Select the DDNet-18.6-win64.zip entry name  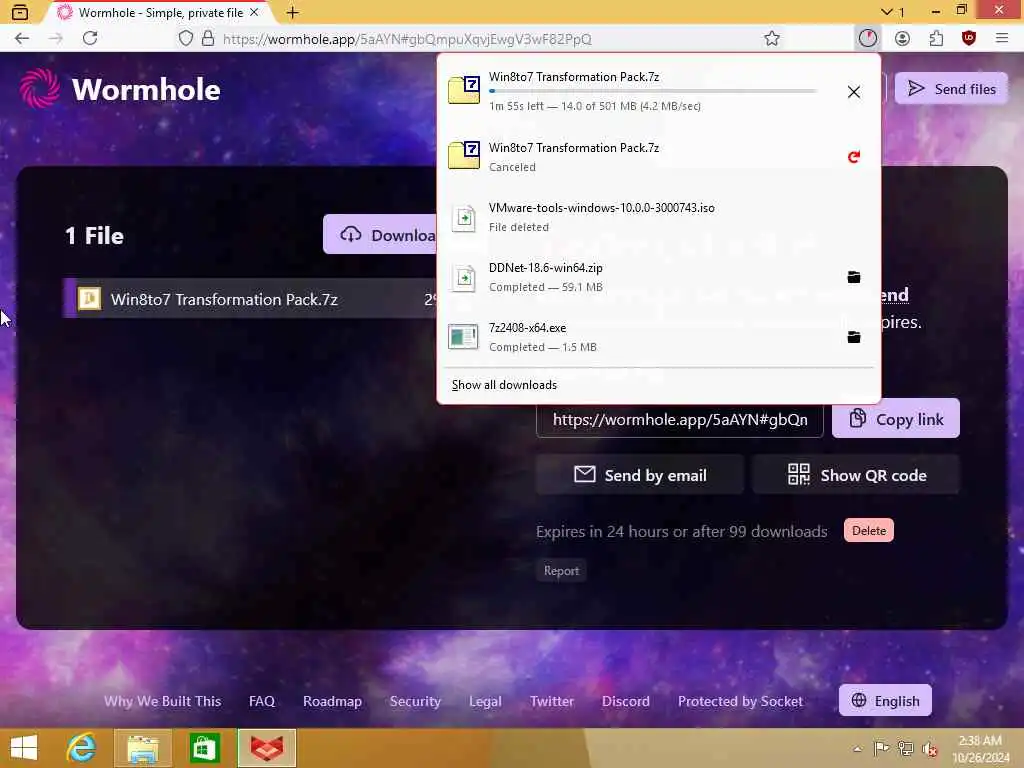[x=545, y=268]
